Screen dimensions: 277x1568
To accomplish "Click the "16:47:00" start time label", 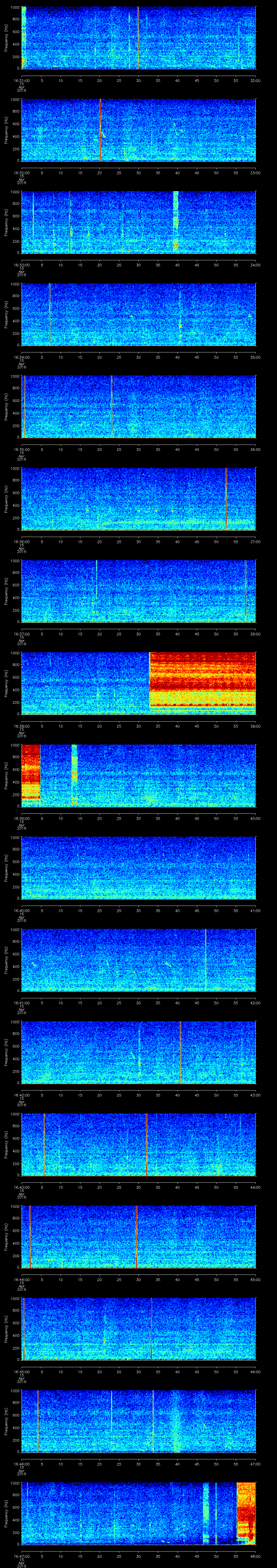I will (21, 1556).
